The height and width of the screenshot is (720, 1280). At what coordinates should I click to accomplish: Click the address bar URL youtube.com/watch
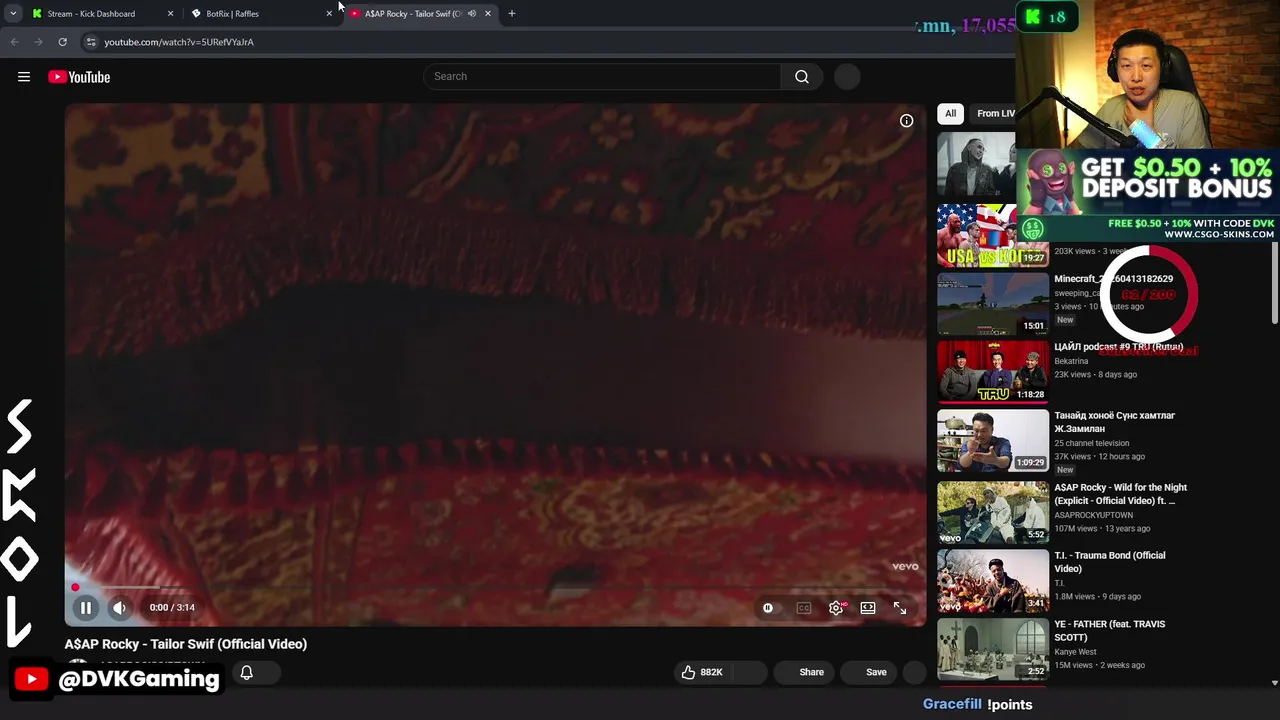[179, 42]
